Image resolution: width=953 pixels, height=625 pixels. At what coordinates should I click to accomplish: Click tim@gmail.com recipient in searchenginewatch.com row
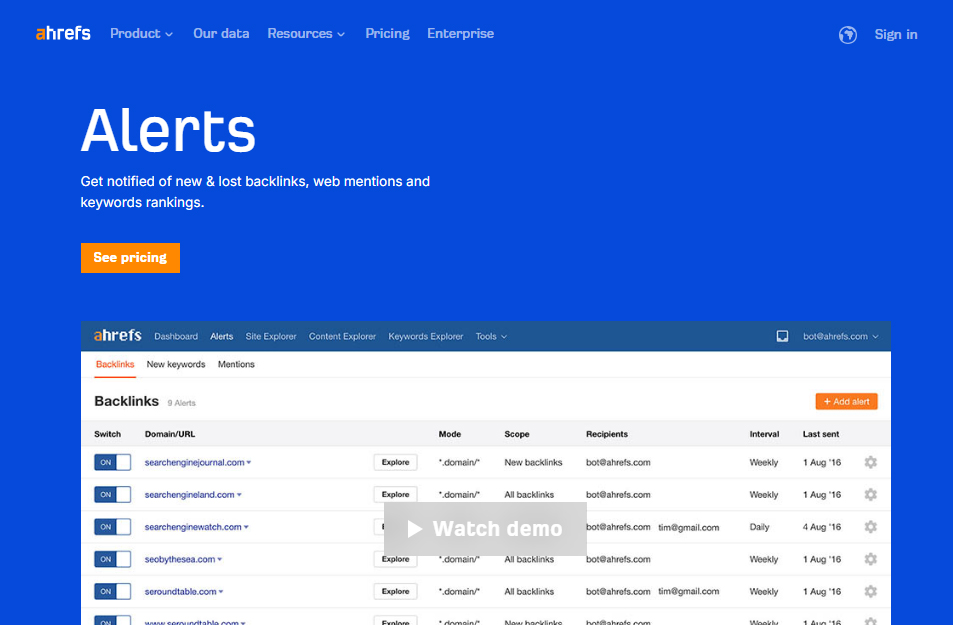(x=689, y=528)
